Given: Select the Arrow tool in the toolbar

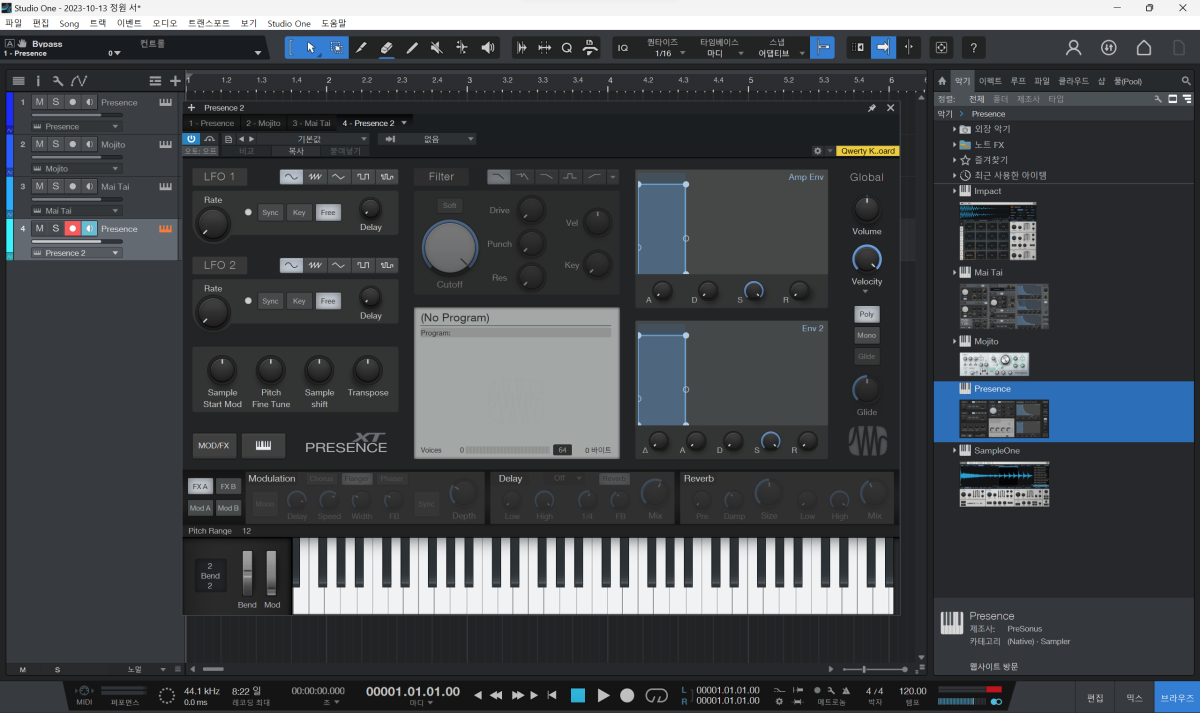Looking at the screenshot, I should [311, 47].
